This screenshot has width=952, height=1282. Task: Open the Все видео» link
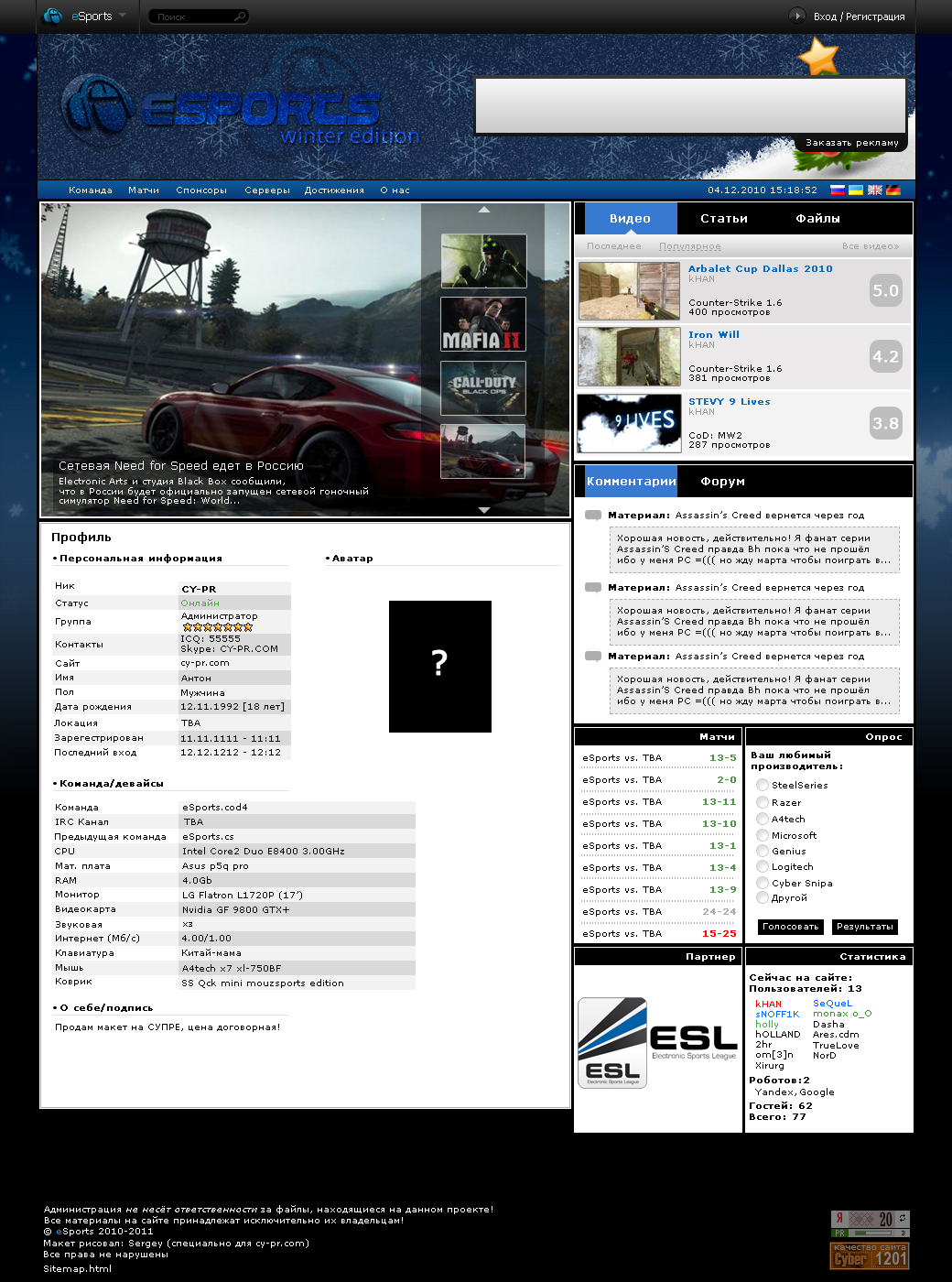tap(871, 246)
